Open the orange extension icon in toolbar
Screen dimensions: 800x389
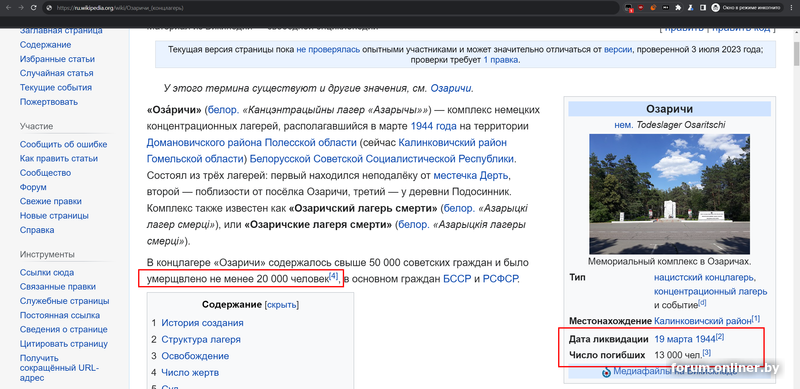[x=653, y=8]
